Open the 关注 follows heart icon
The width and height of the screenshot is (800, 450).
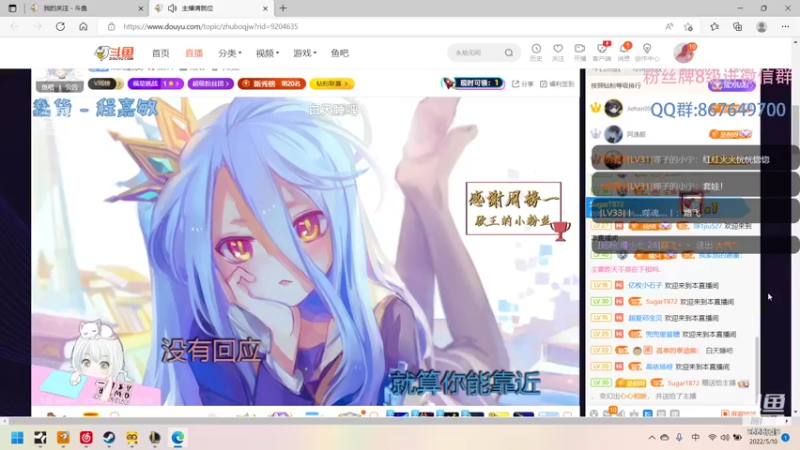pyautogui.click(x=558, y=52)
